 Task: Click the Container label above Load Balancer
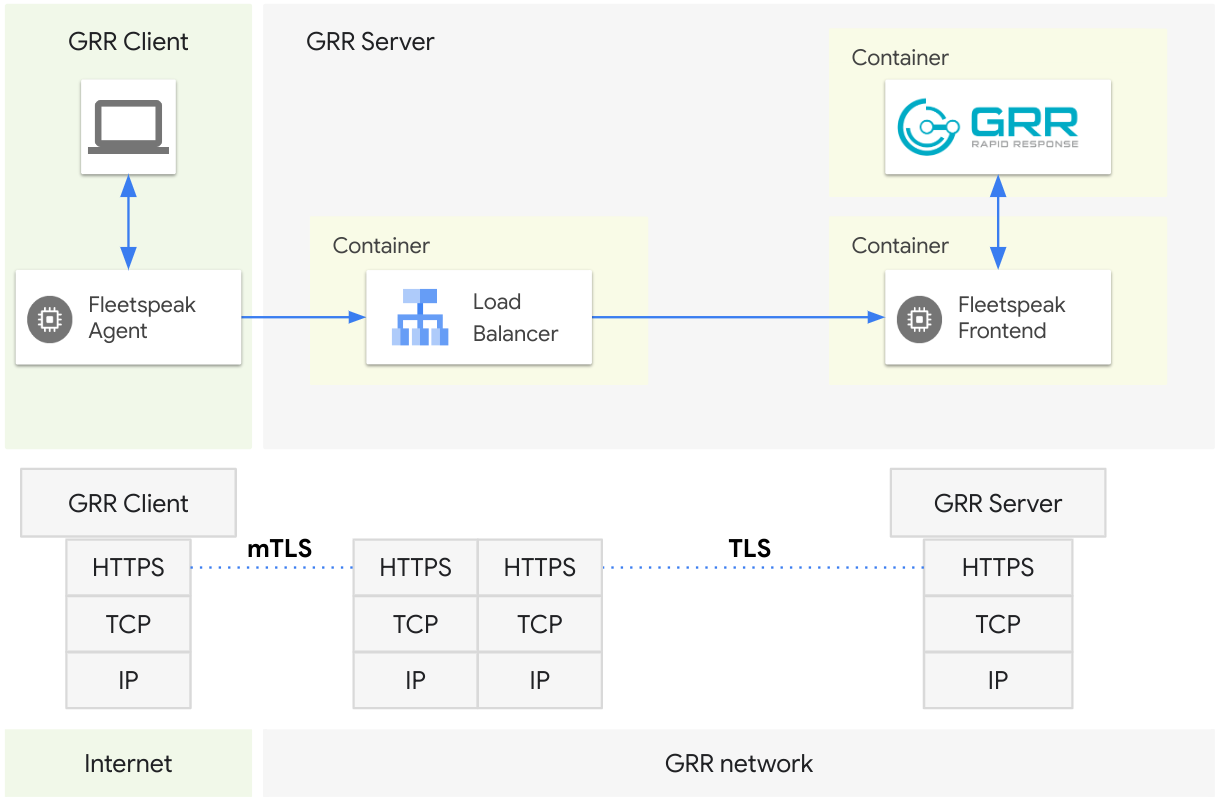click(x=381, y=246)
